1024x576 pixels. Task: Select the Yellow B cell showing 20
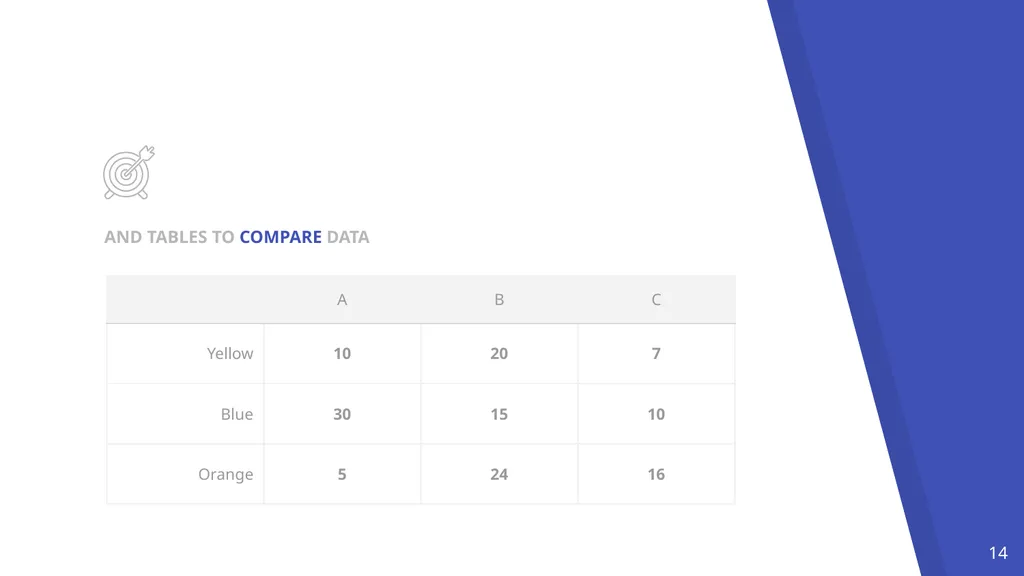(499, 353)
